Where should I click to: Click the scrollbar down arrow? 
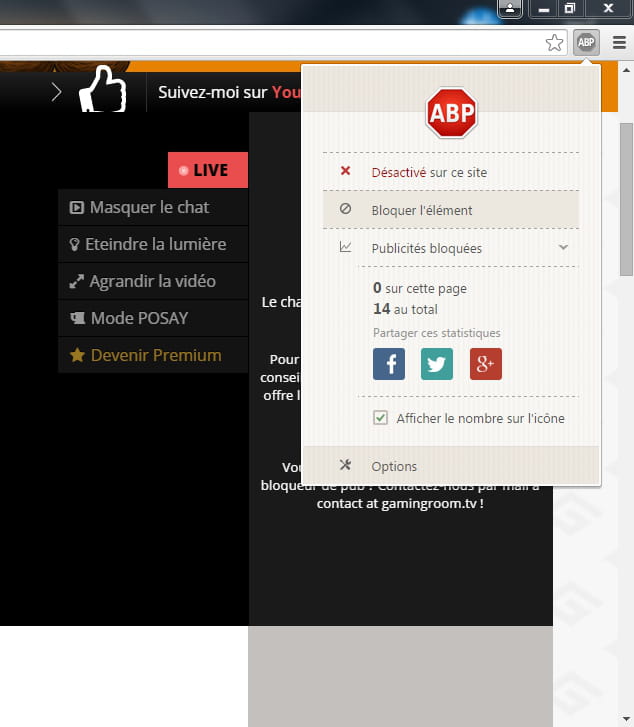tap(627, 720)
